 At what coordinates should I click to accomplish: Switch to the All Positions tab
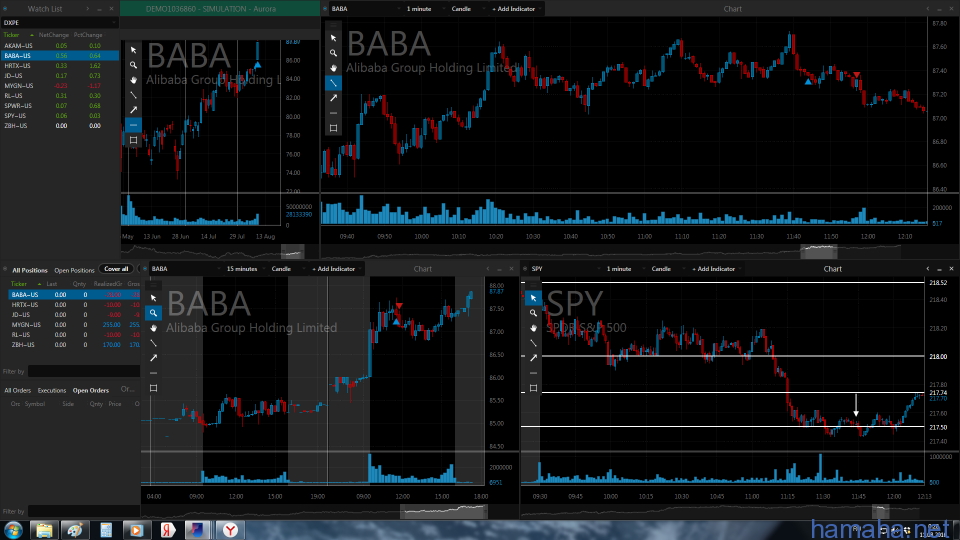(x=29, y=270)
